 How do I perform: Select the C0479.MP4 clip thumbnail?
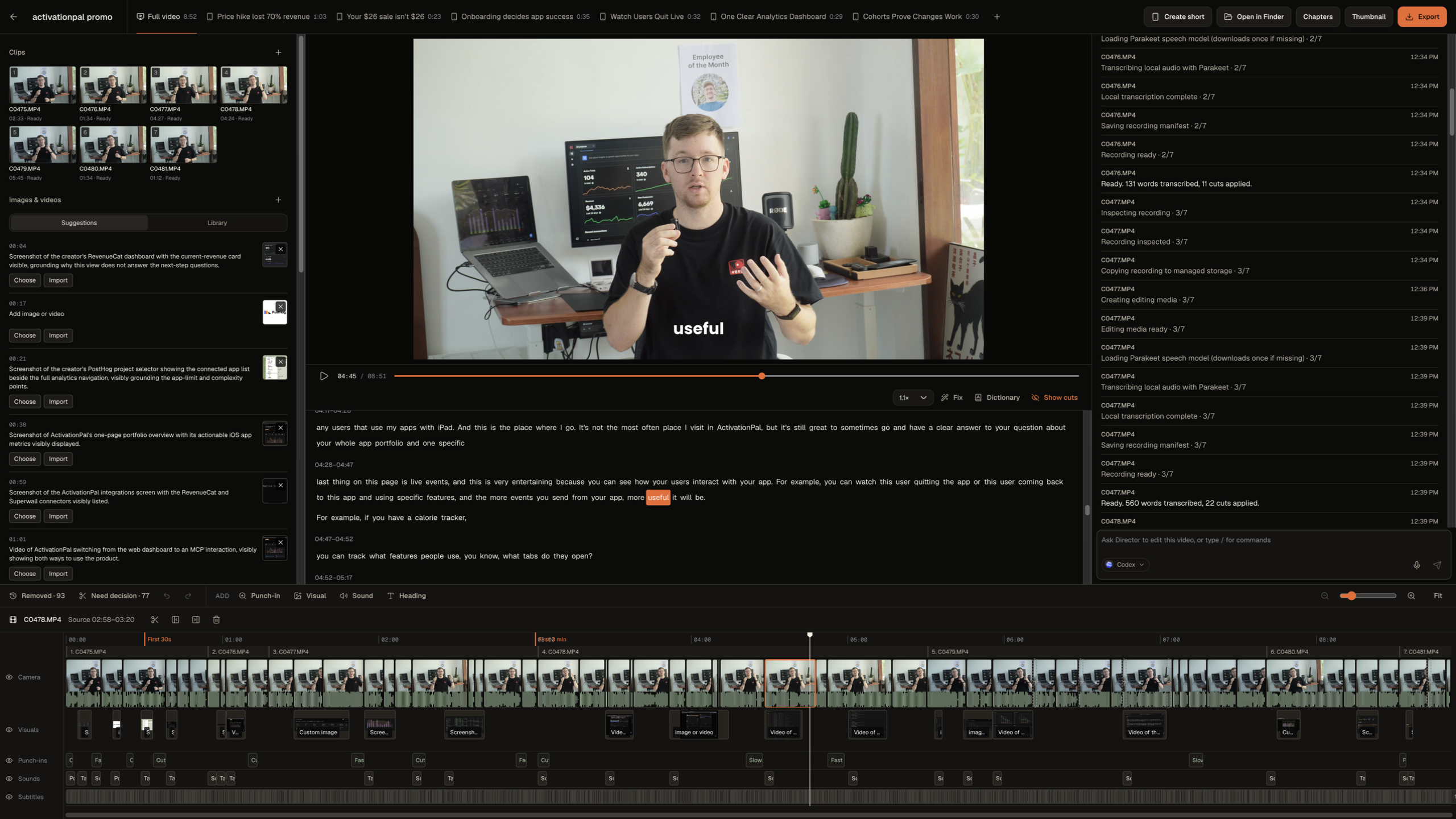point(42,144)
